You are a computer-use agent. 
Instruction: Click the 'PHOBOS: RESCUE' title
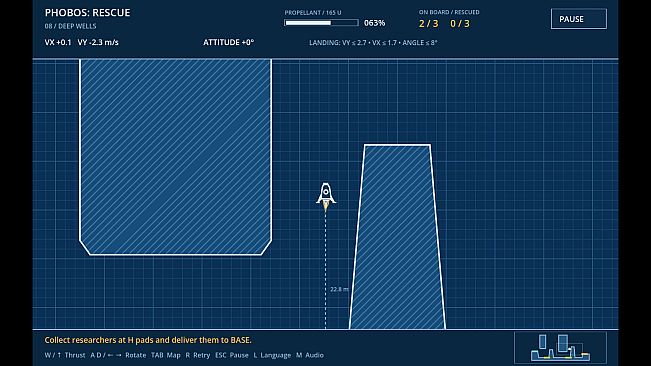click(87, 13)
